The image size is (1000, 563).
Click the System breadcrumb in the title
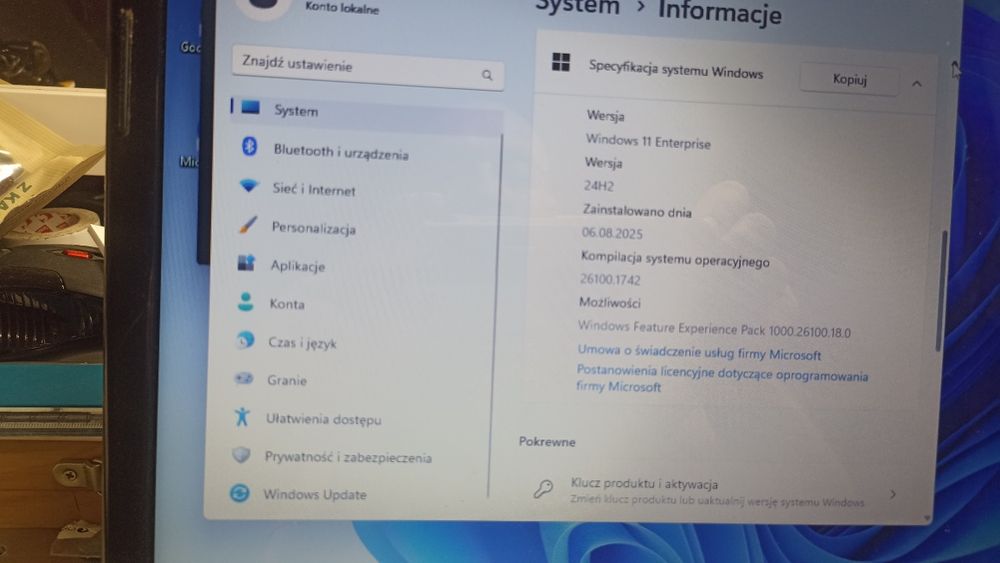578,6
